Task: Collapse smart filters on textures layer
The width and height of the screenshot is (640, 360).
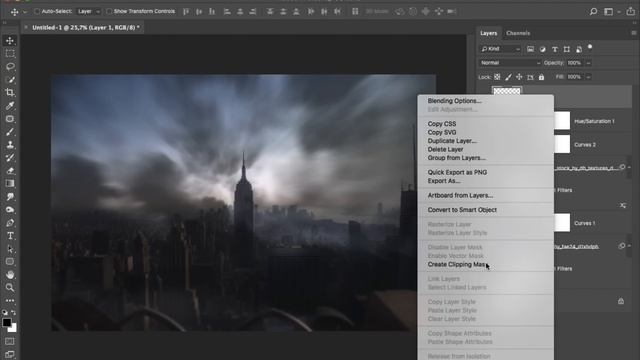Action: [x=629, y=167]
